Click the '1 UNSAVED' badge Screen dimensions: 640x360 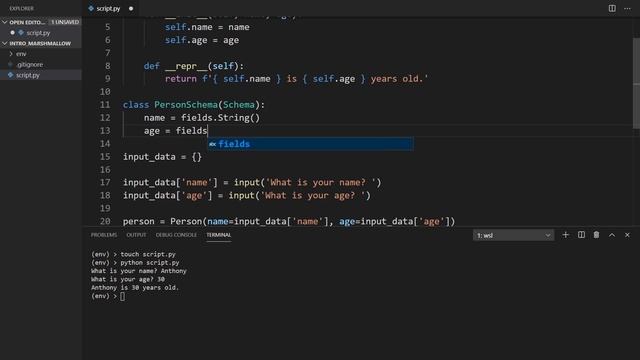(x=64, y=22)
